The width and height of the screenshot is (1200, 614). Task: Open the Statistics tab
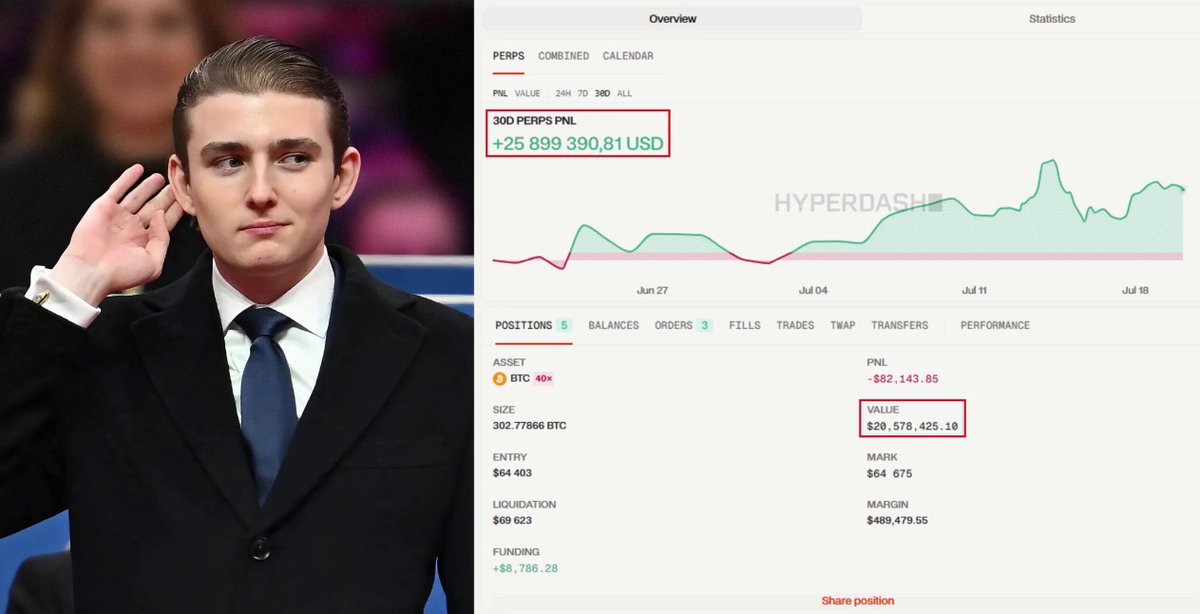[1052, 19]
